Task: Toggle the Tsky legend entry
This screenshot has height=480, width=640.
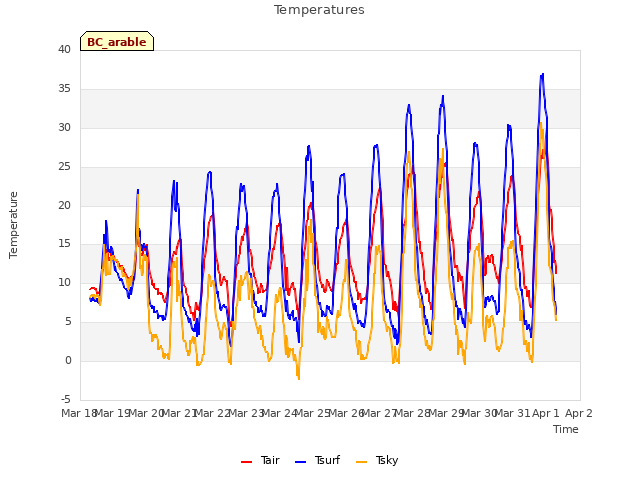Action: coord(377,460)
